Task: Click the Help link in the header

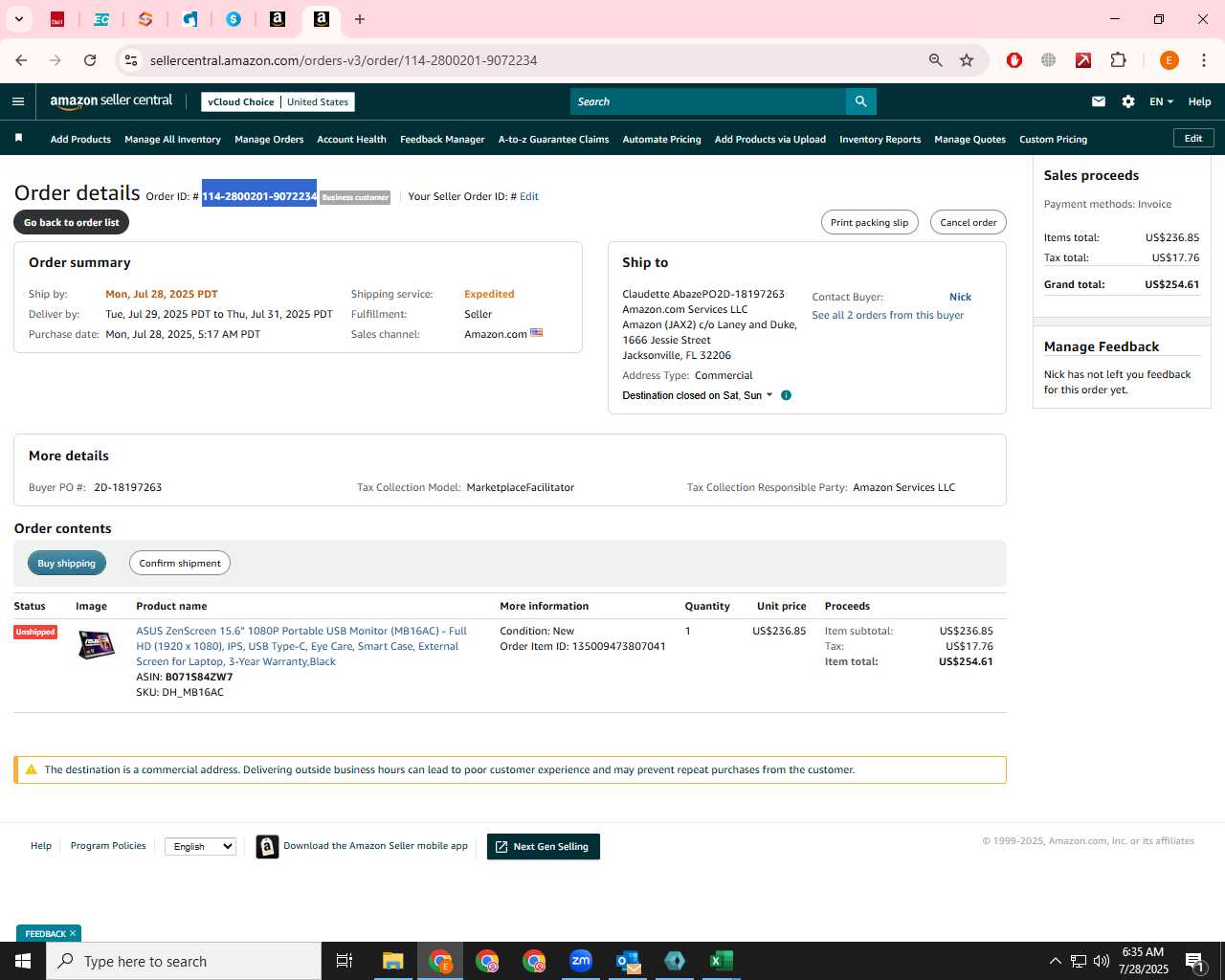Action: 1199,101
